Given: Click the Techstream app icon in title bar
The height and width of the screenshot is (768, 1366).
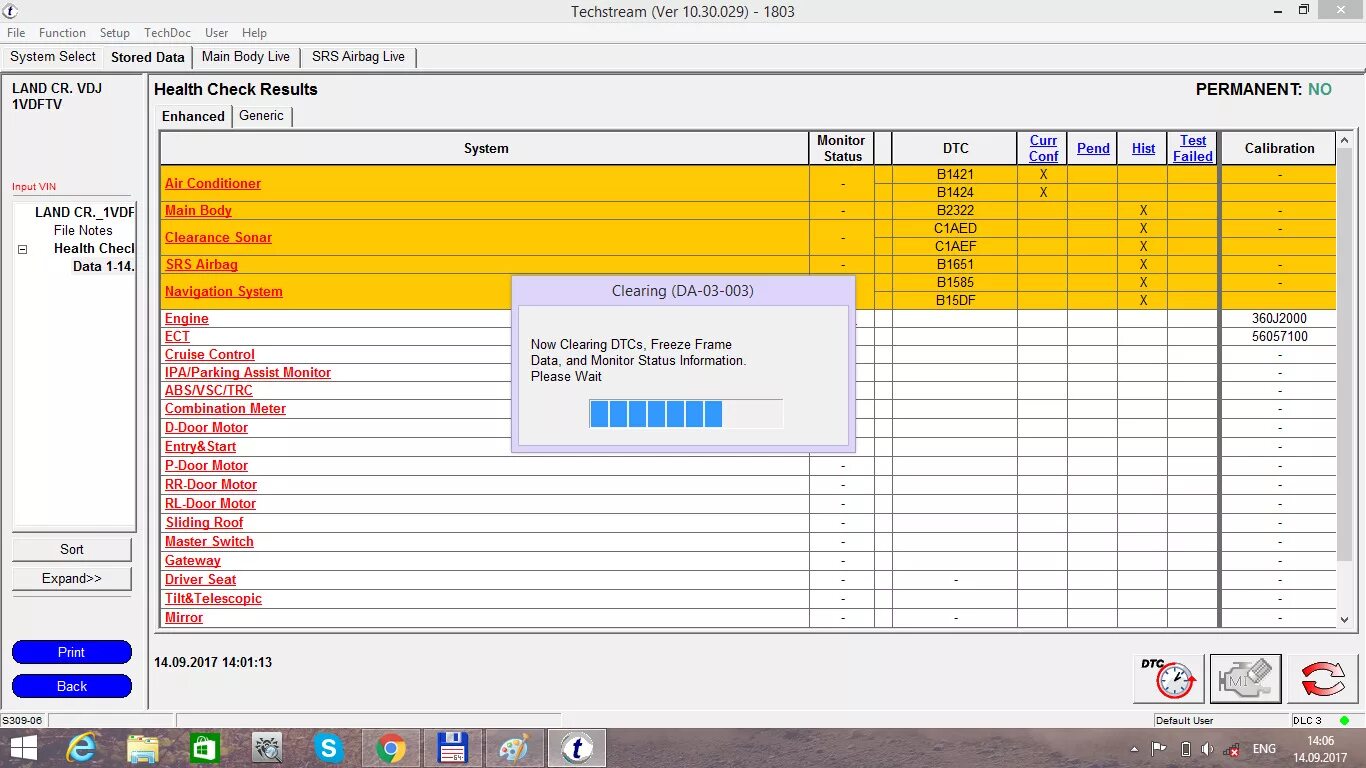Looking at the screenshot, I should point(10,11).
